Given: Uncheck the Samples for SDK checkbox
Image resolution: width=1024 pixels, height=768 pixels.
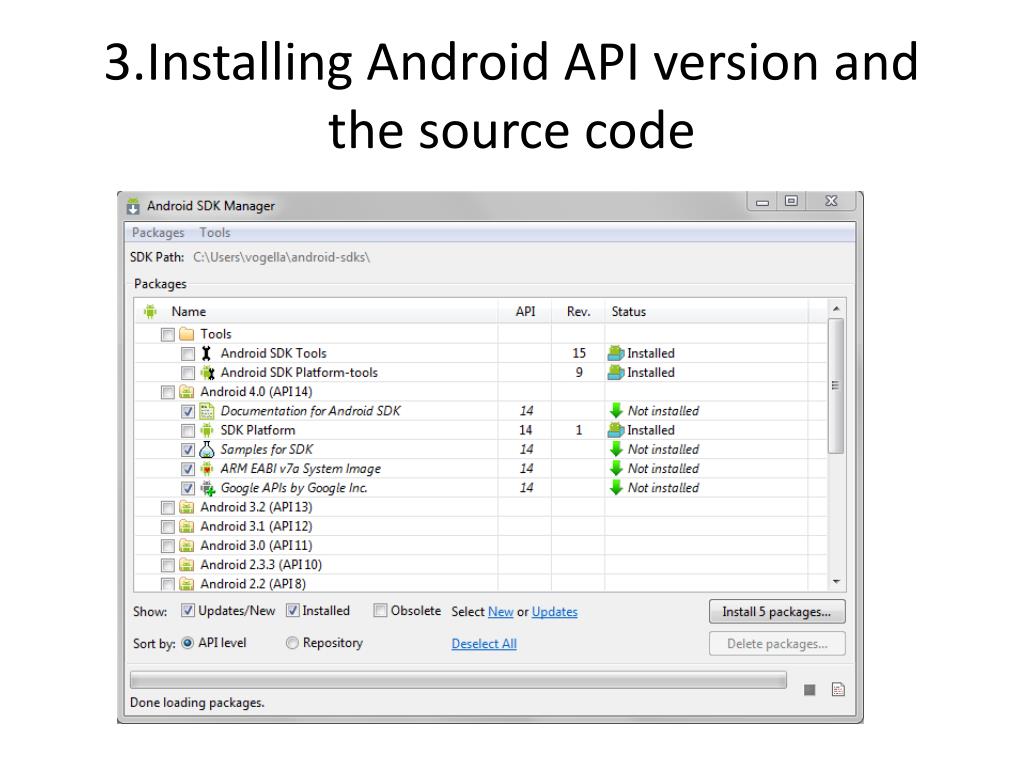Looking at the screenshot, I should tap(188, 450).
